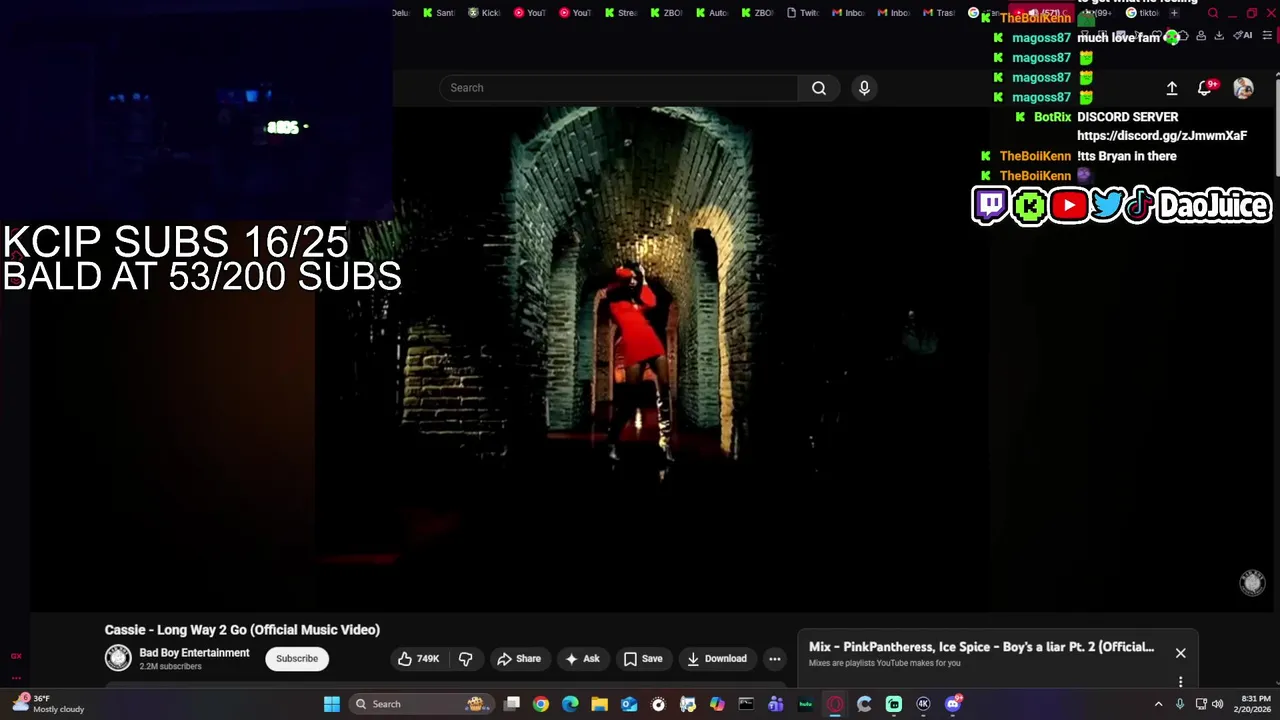1280x720 pixels.
Task: Click the Share button under the video
Action: (519, 659)
